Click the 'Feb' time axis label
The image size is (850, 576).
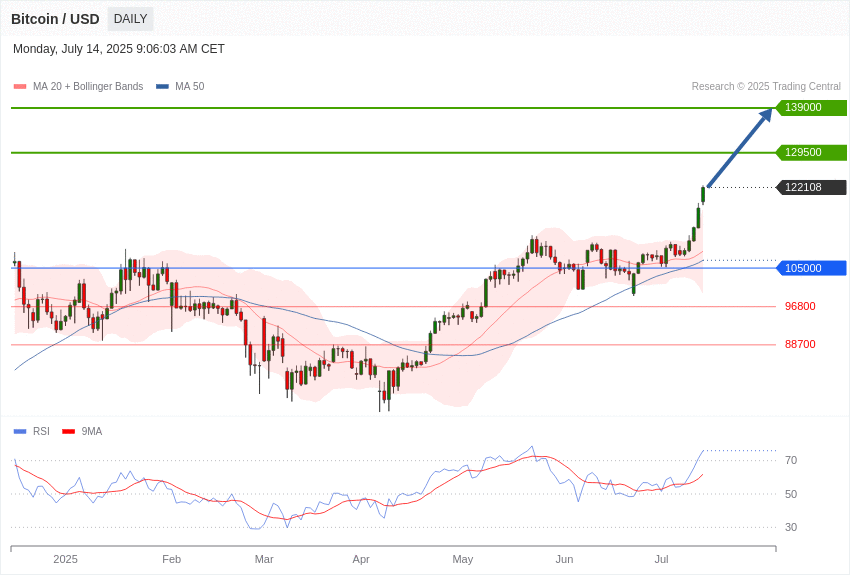(x=171, y=559)
